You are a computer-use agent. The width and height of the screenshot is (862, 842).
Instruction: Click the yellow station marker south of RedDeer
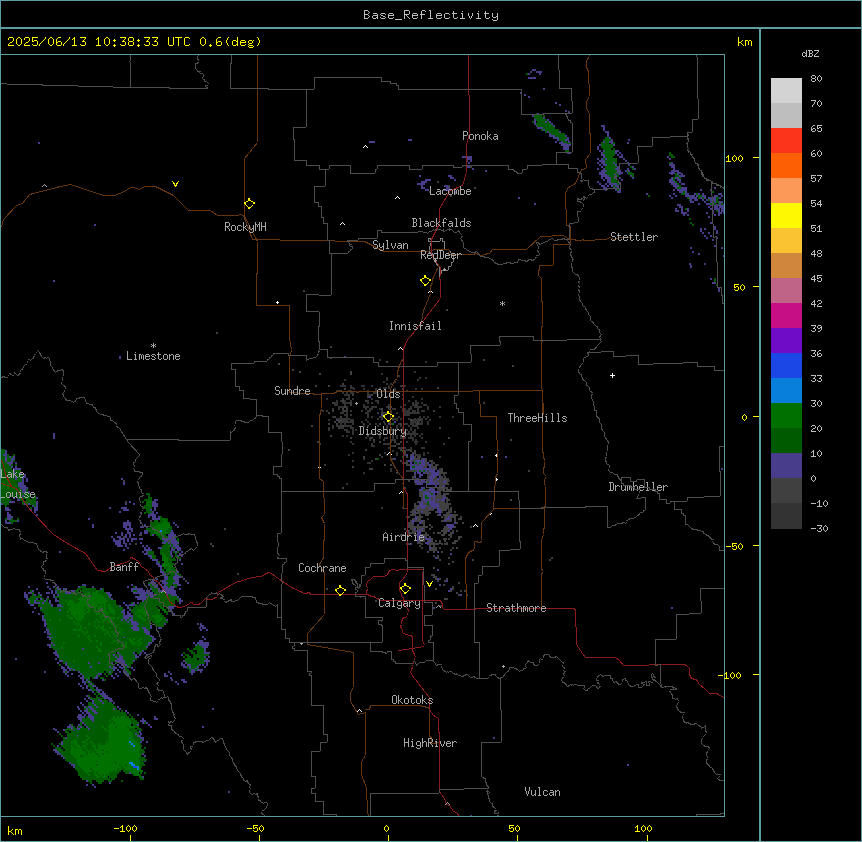(x=425, y=281)
